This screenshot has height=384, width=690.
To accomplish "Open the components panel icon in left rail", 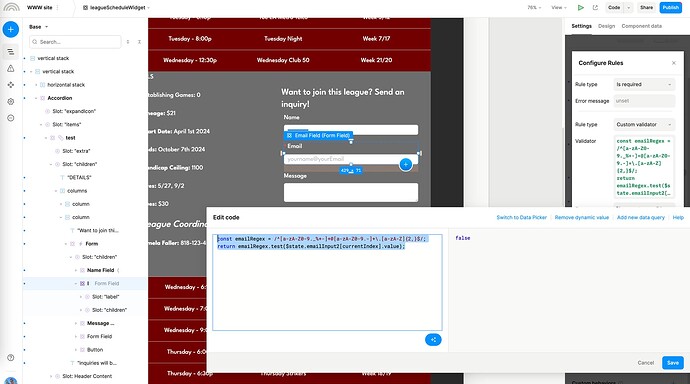I will 11,85.
